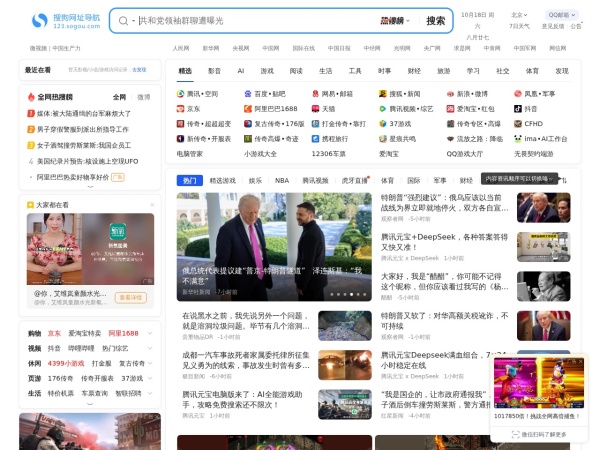Switch news feed to 虎牙直播 tab
The image size is (600, 450).
(354, 180)
